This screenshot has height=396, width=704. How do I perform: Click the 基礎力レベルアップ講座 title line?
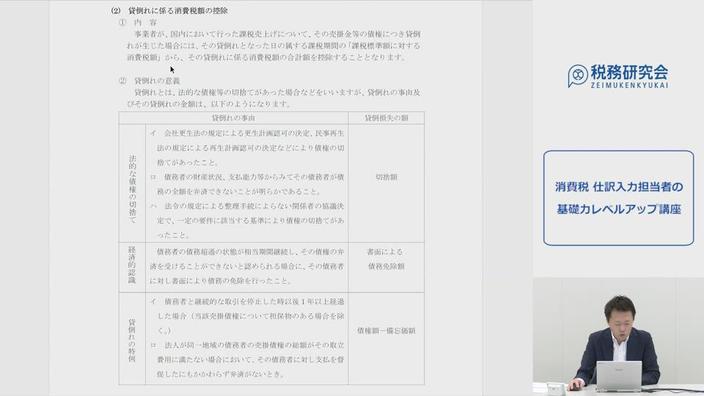click(619, 209)
